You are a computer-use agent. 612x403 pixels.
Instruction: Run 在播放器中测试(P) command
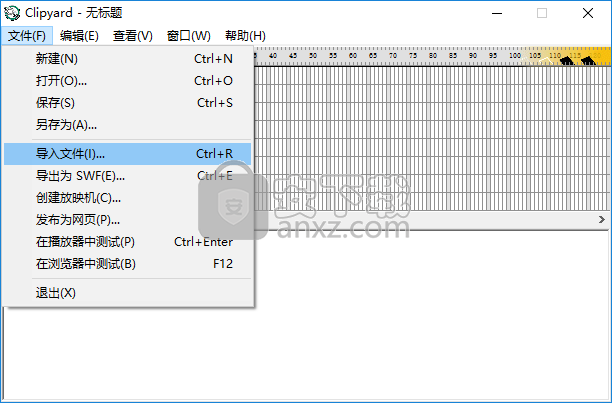click(x=85, y=242)
